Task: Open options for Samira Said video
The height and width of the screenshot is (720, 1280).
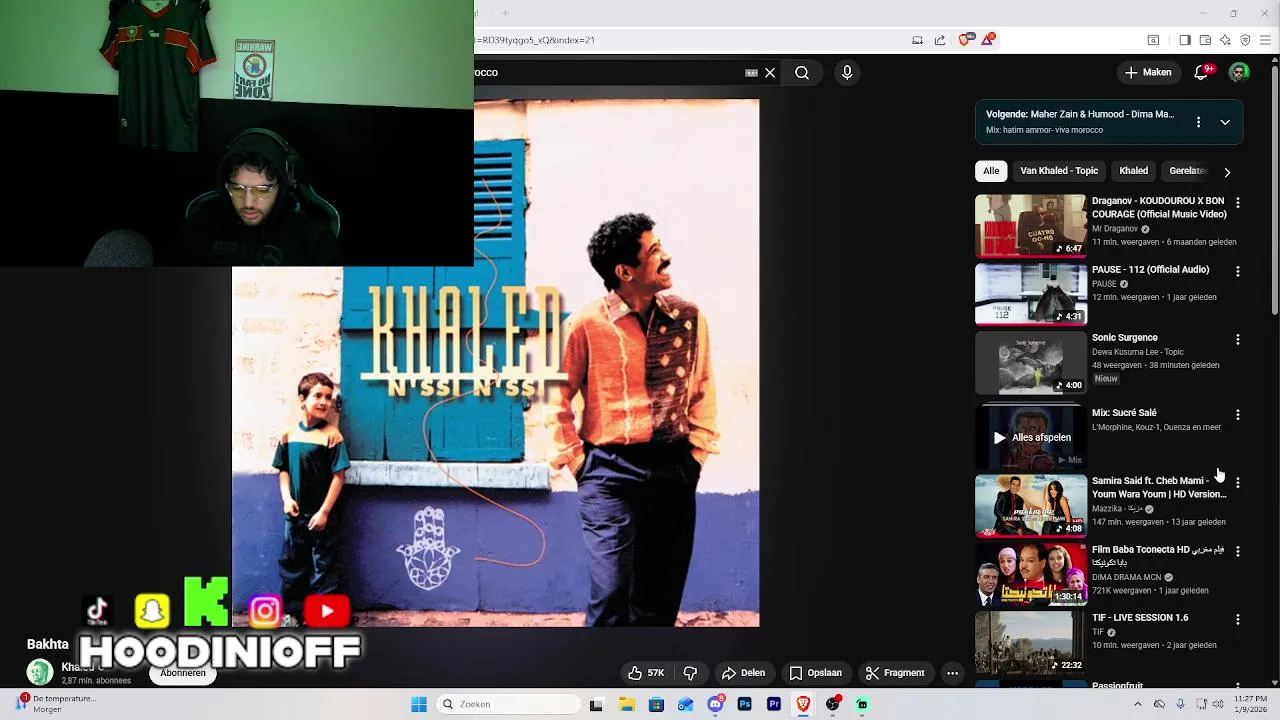Action: pos(1238,483)
